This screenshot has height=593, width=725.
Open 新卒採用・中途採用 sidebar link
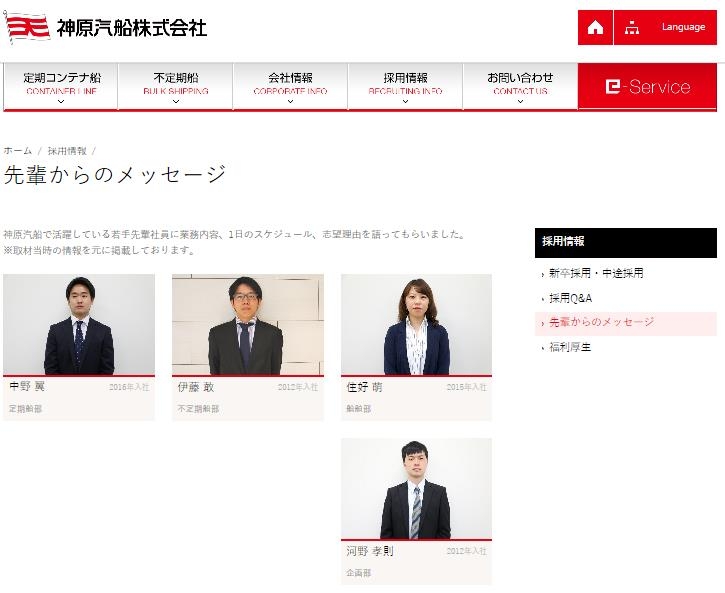pyautogui.click(x=596, y=273)
